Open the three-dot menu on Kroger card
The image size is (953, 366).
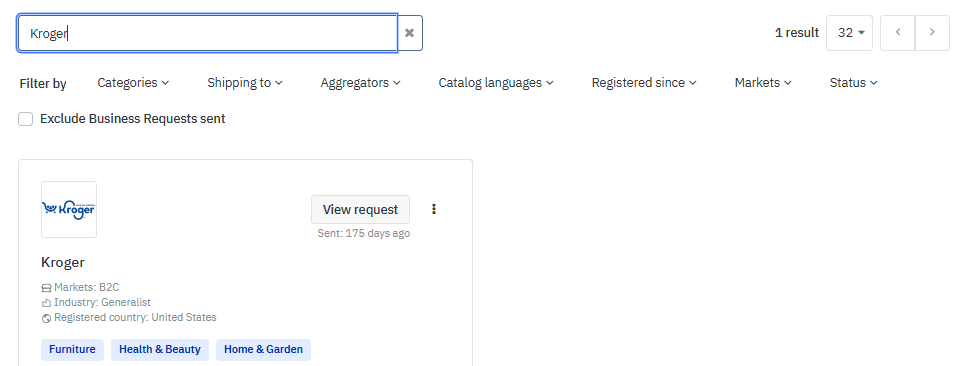(x=434, y=209)
